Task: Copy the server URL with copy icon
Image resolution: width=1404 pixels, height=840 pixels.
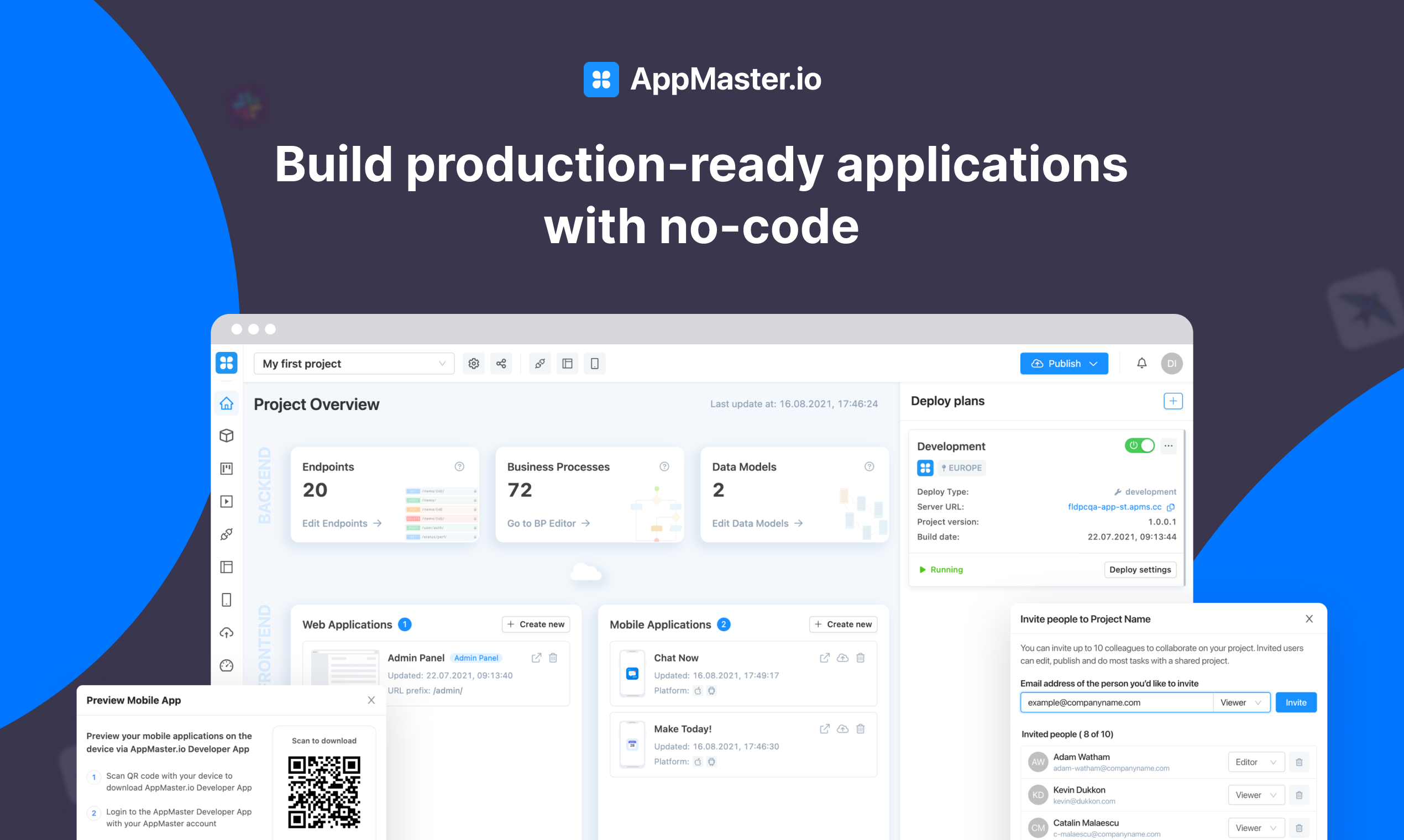Action: pyautogui.click(x=1171, y=507)
